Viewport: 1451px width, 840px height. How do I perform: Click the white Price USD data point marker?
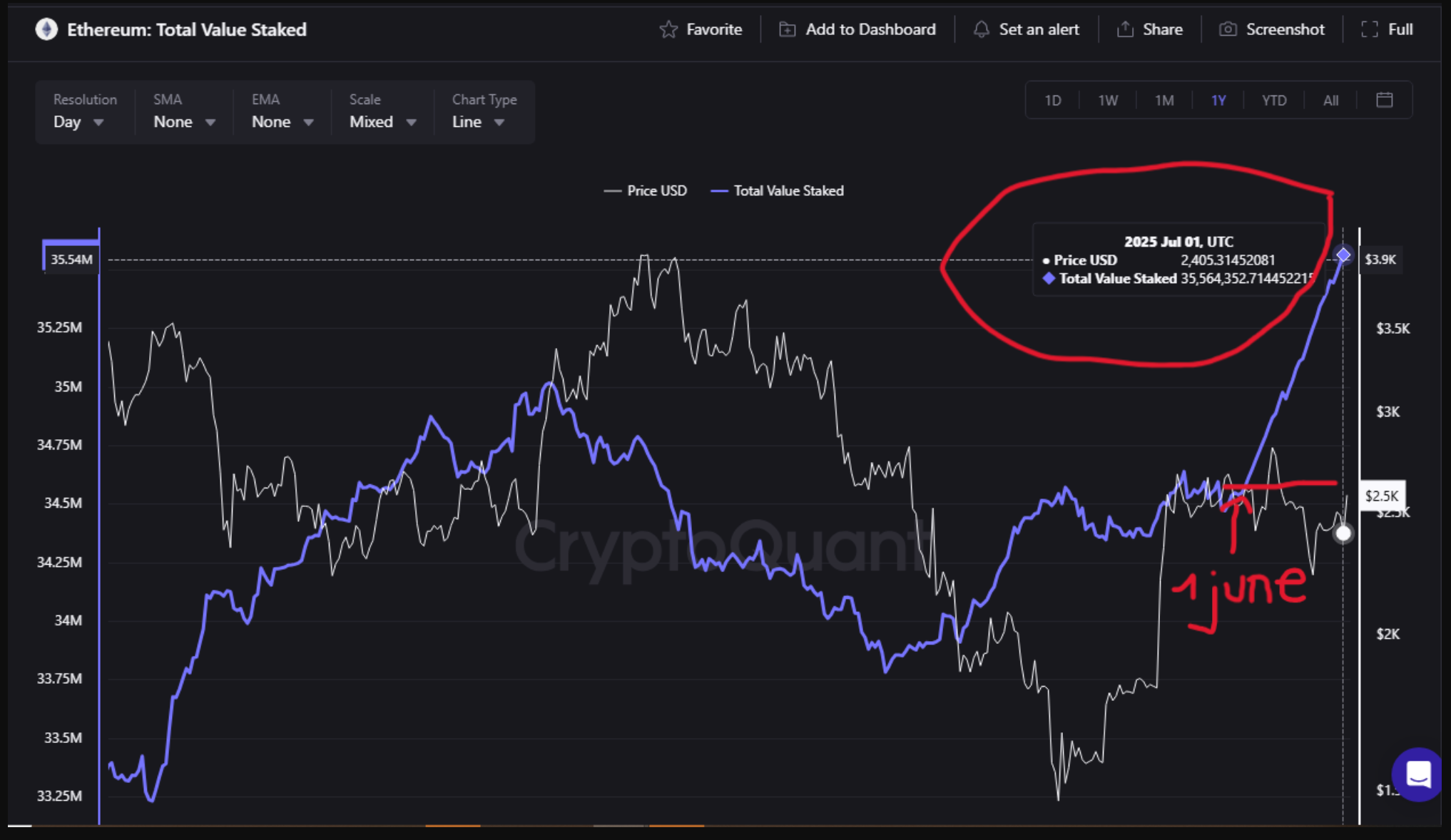coord(1343,533)
